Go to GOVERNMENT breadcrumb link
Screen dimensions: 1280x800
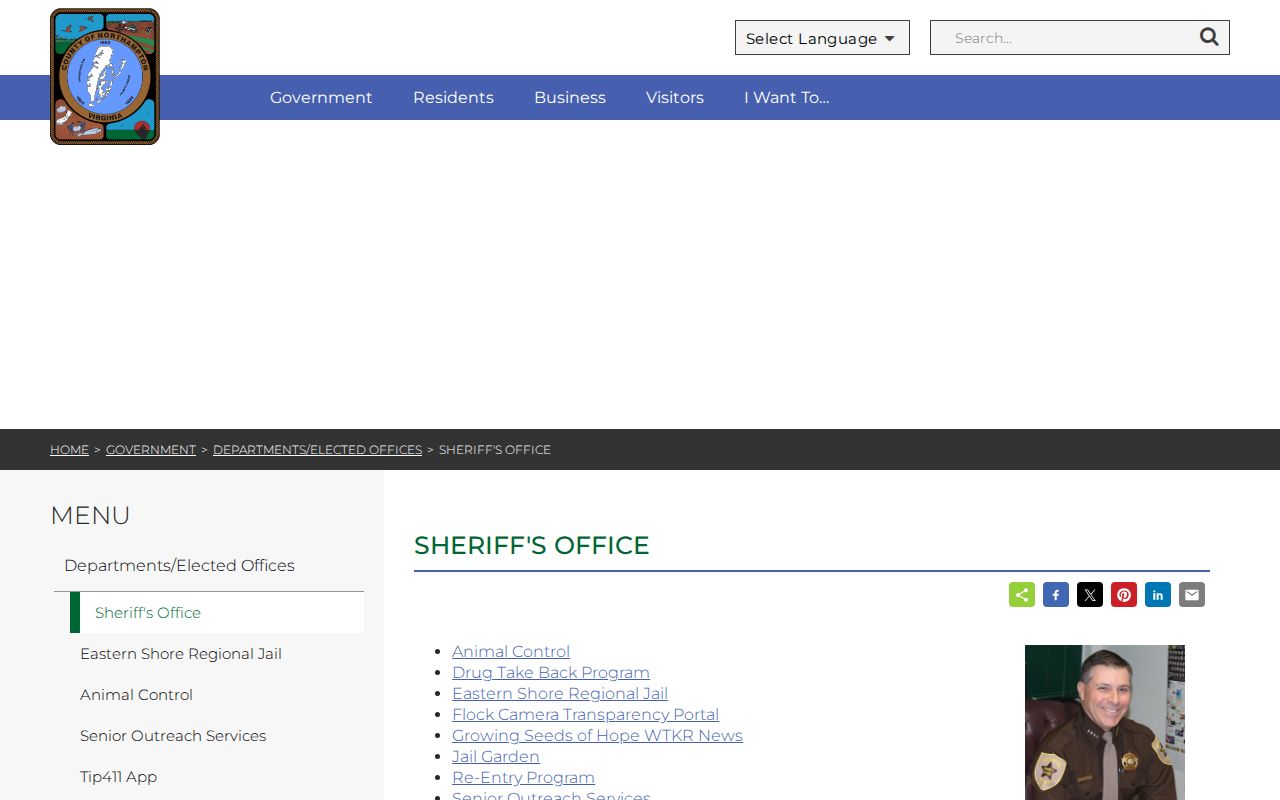(x=151, y=450)
